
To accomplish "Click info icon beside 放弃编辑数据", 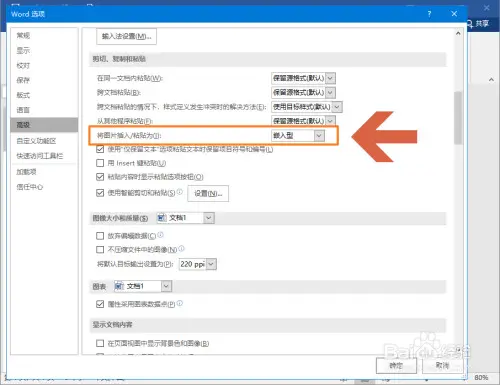I will (x=160, y=235).
